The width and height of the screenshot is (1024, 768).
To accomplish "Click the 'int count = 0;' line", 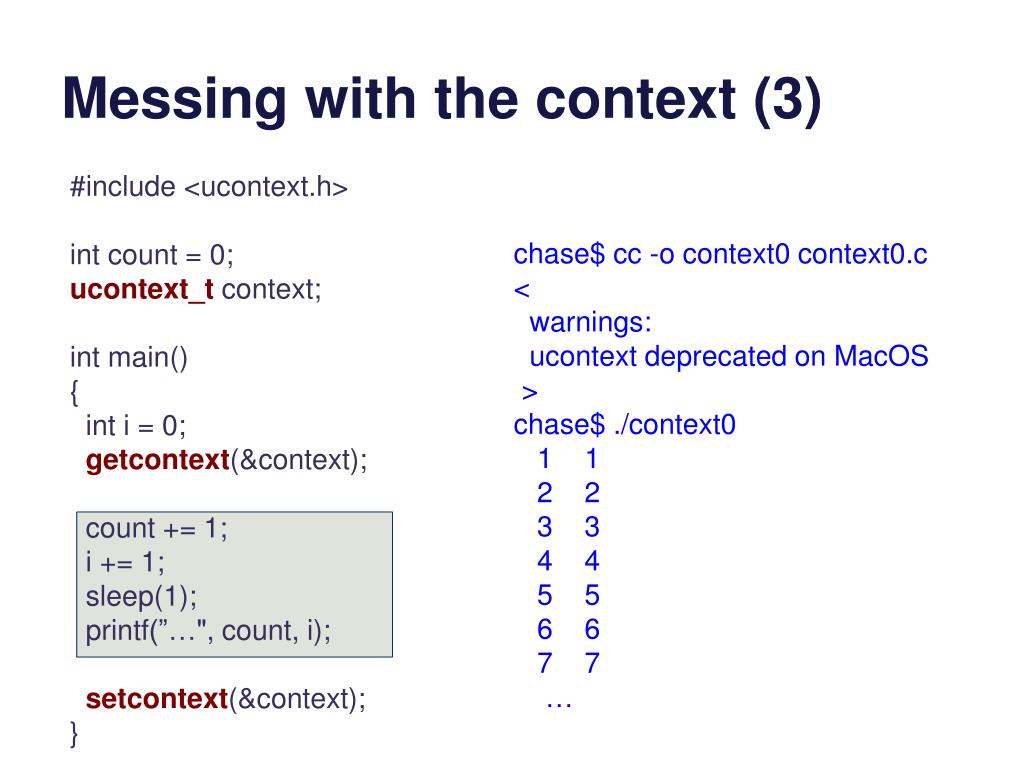I will [152, 255].
